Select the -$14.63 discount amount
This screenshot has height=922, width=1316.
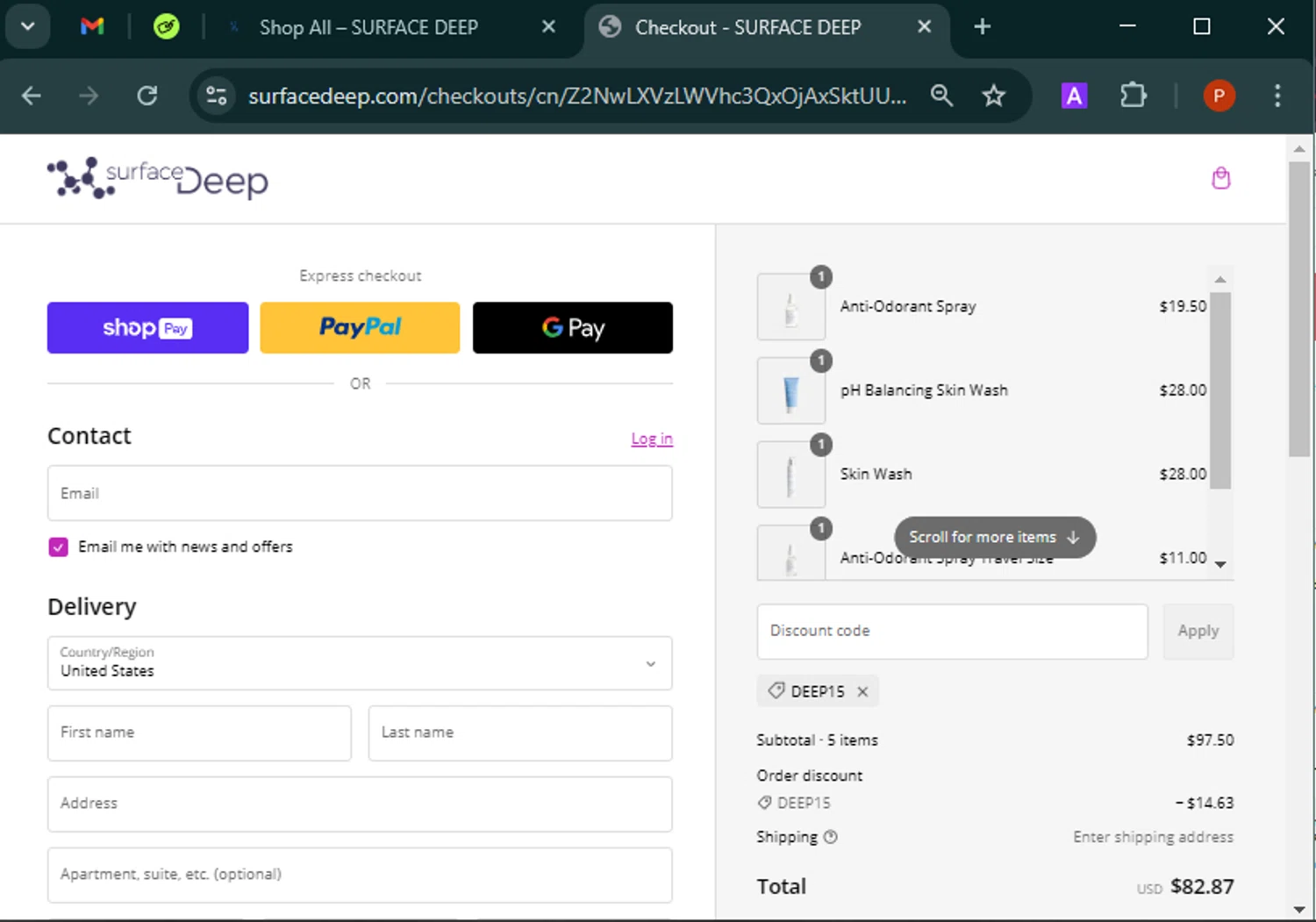(x=1205, y=803)
